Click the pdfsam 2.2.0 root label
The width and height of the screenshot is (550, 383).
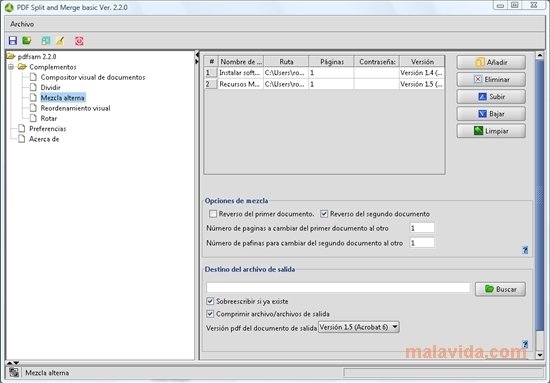[x=37, y=56]
